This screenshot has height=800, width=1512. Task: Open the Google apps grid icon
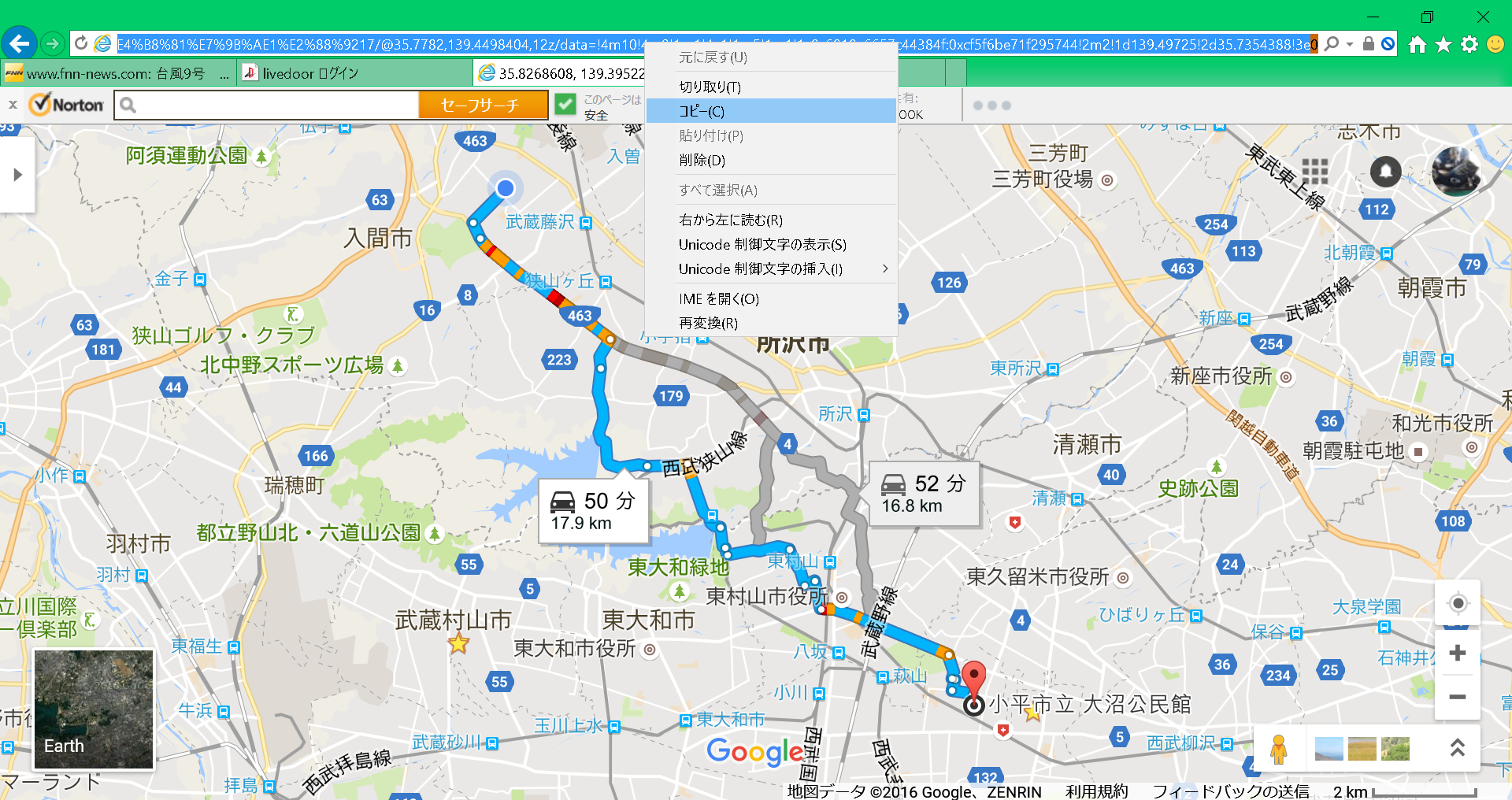click(x=1315, y=171)
